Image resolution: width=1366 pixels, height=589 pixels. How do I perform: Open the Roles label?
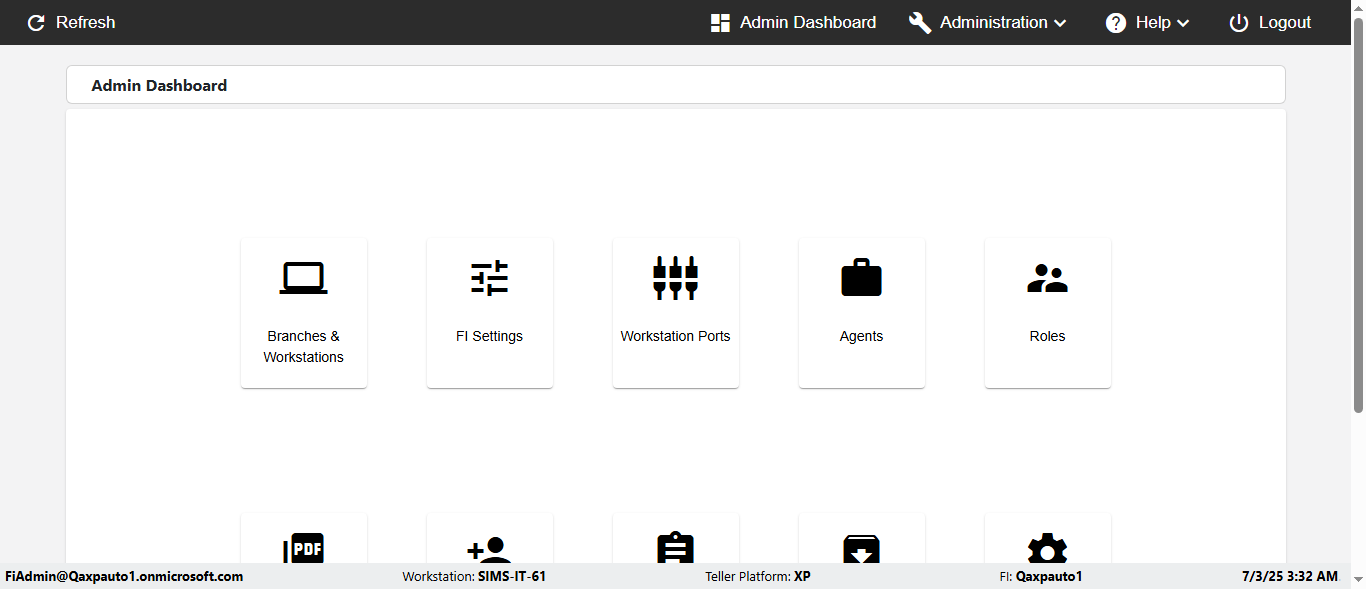click(x=1048, y=336)
